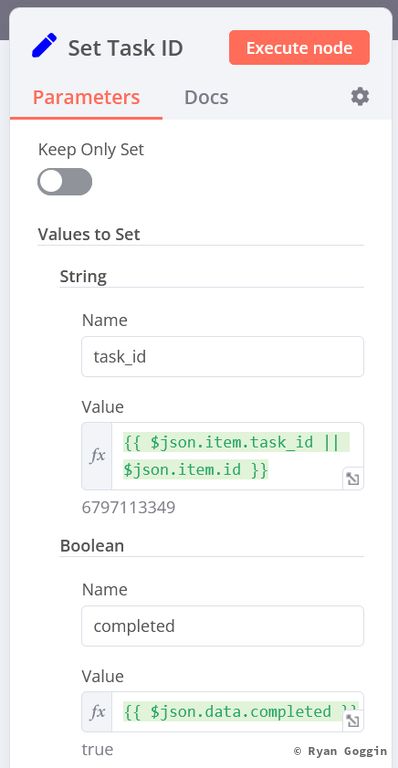Click the pencil icon beside Set Task ID
The image size is (398, 768).
coord(45,46)
